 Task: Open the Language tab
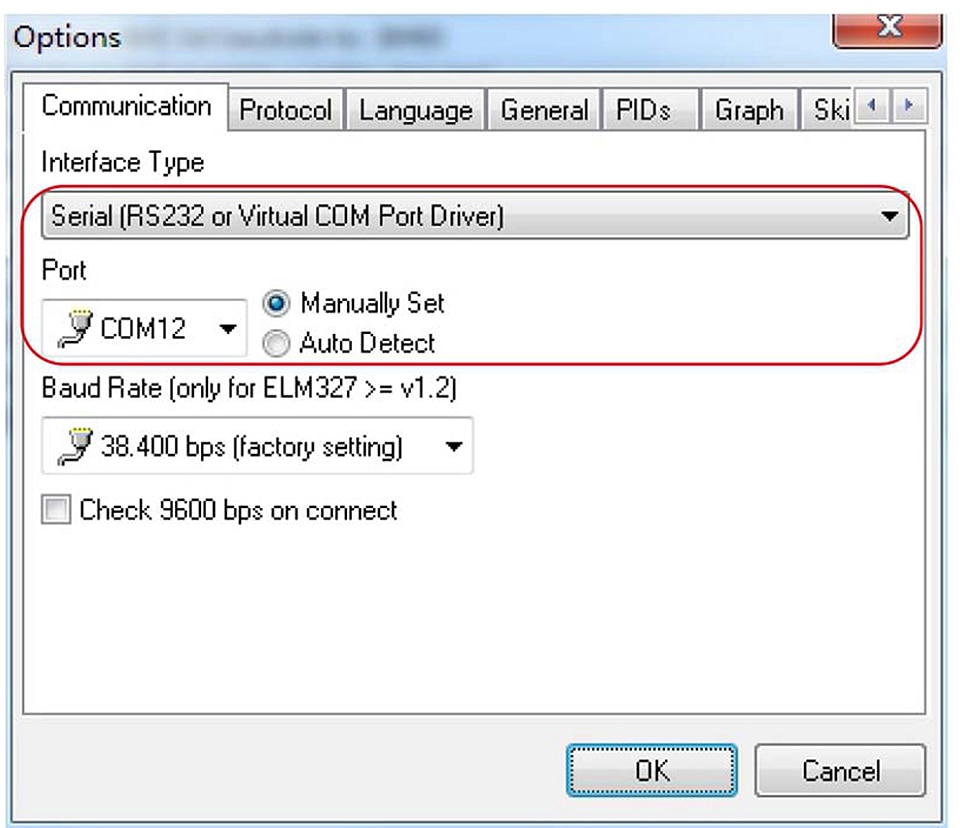pyautogui.click(x=416, y=110)
